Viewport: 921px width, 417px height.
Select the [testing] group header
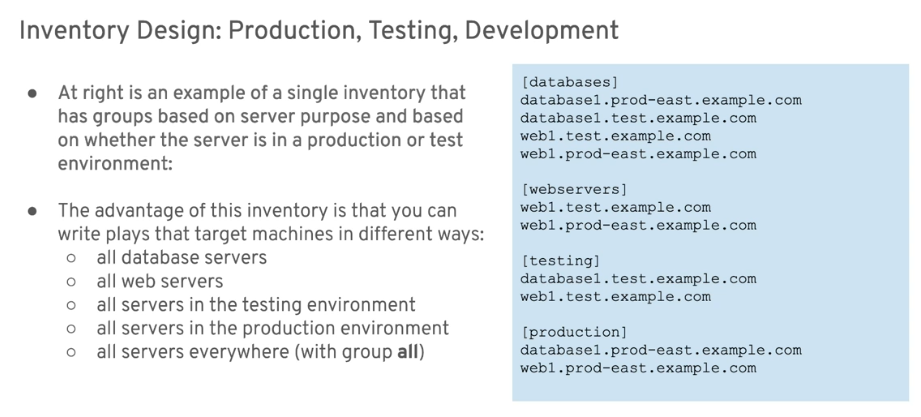(x=560, y=261)
